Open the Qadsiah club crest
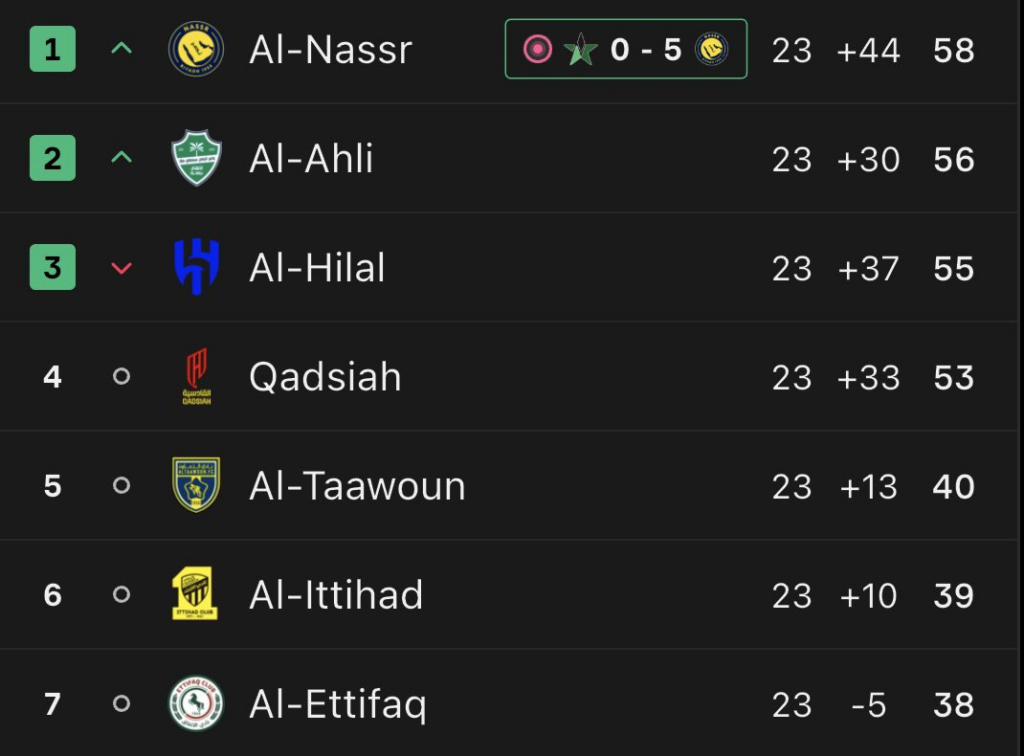 point(196,376)
